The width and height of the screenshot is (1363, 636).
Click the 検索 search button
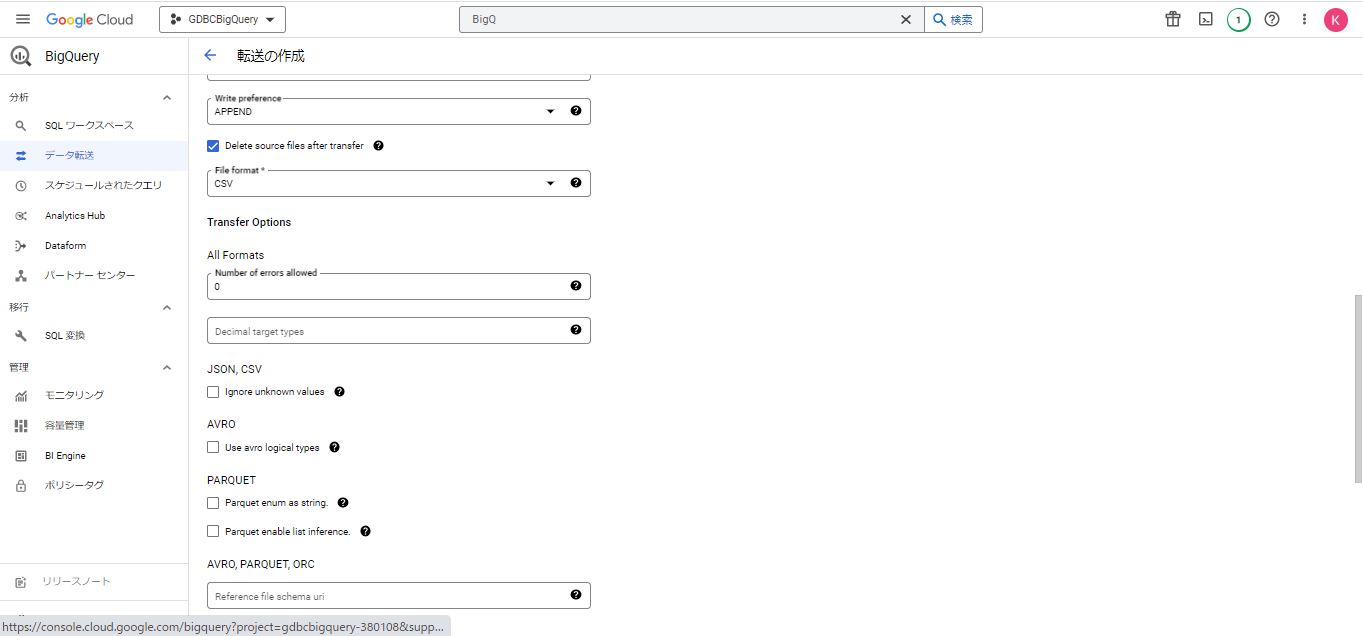tap(953, 19)
